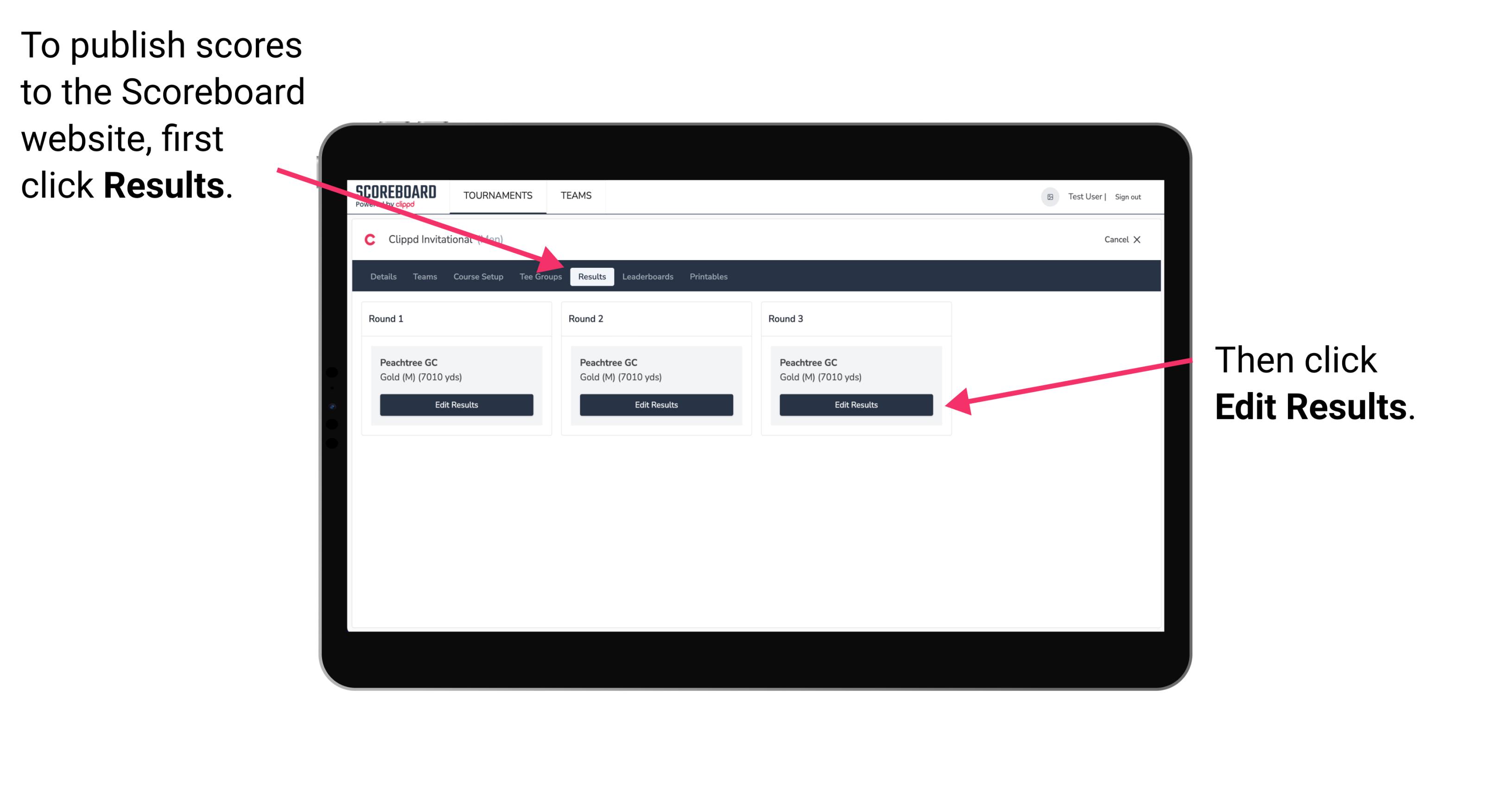Click the Round 3 Edit Results button
Image resolution: width=1509 pixels, height=812 pixels.
click(x=856, y=405)
